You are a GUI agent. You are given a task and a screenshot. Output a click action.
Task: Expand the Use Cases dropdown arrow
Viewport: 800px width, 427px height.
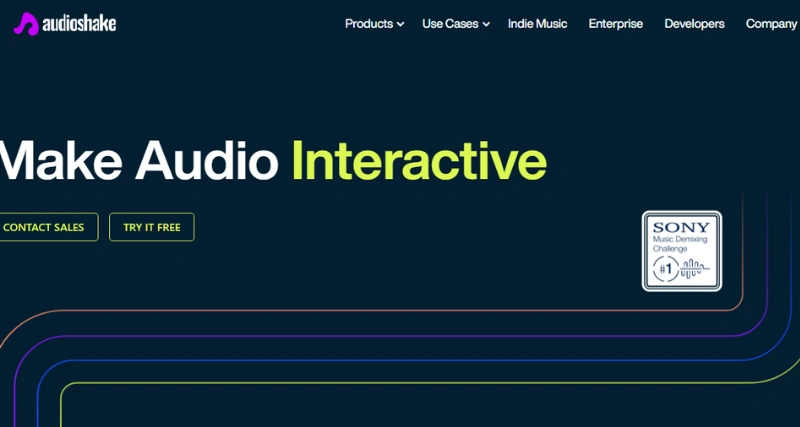point(486,24)
